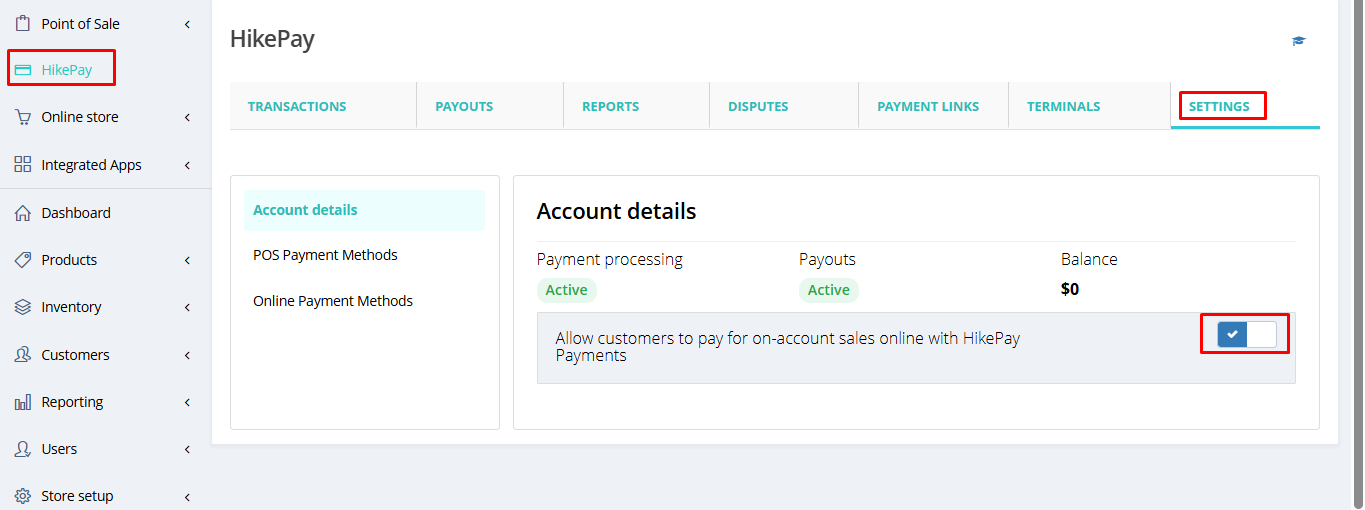Open the Payouts tab
The width and height of the screenshot is (1365, 510).
pos(464,106)
